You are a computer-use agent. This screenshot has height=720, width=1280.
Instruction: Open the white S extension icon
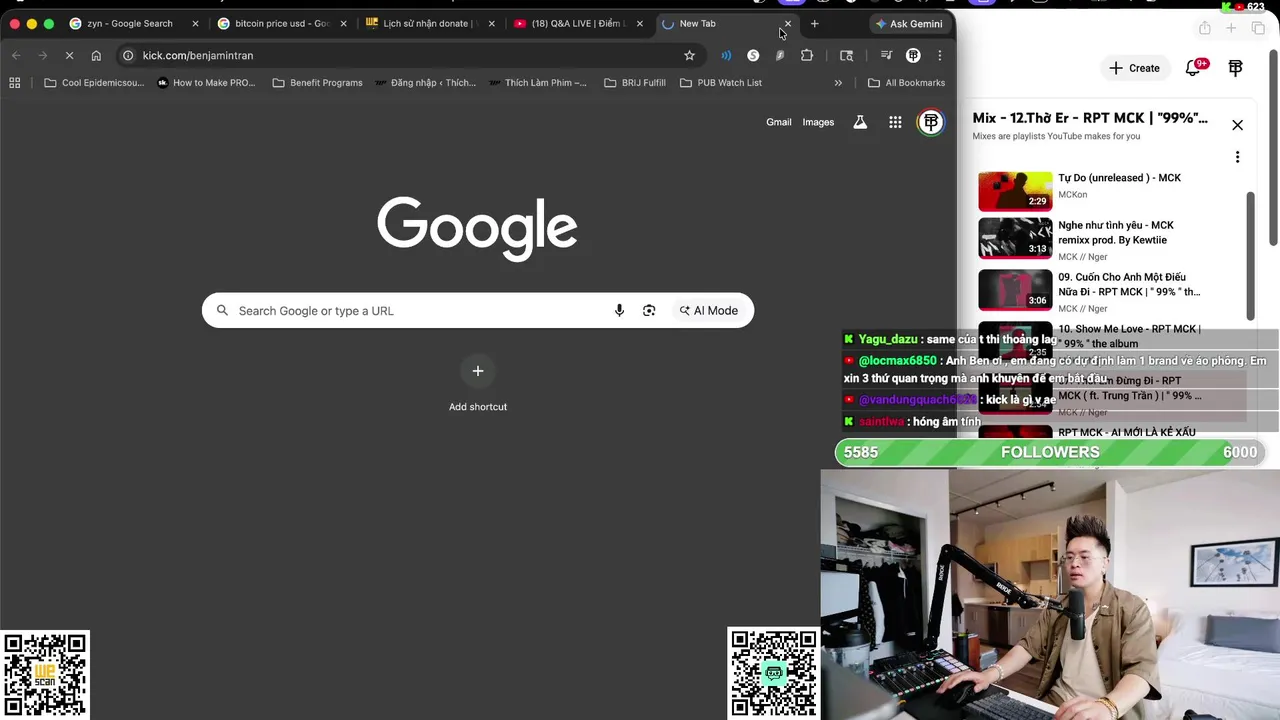(753, 55)
